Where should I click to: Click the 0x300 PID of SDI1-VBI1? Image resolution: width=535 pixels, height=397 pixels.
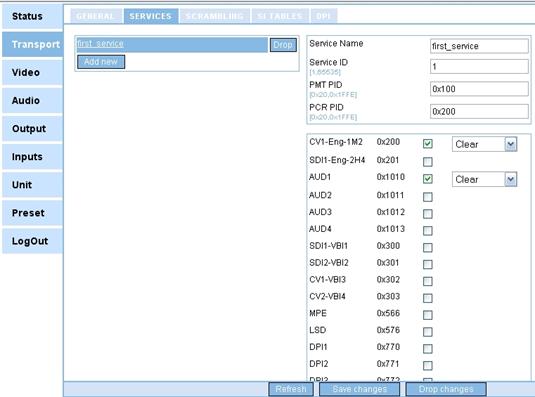(x=388, y=246)
